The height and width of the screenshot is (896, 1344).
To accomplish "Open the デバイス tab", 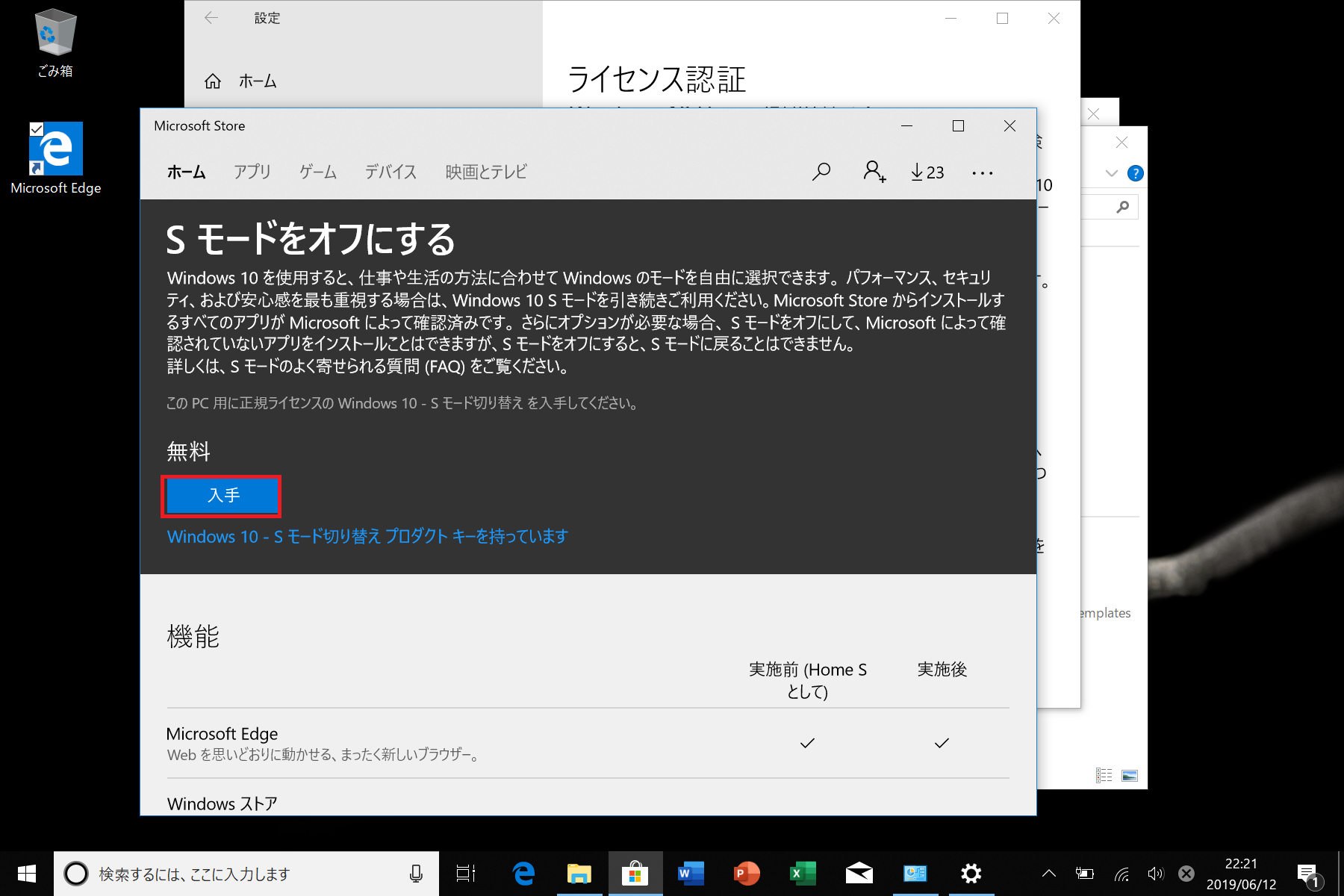I will point(391,172).
